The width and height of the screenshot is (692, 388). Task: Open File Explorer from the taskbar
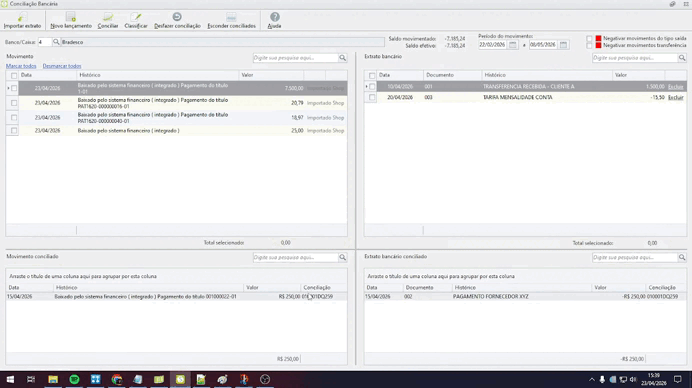click(x=53, y=379)
